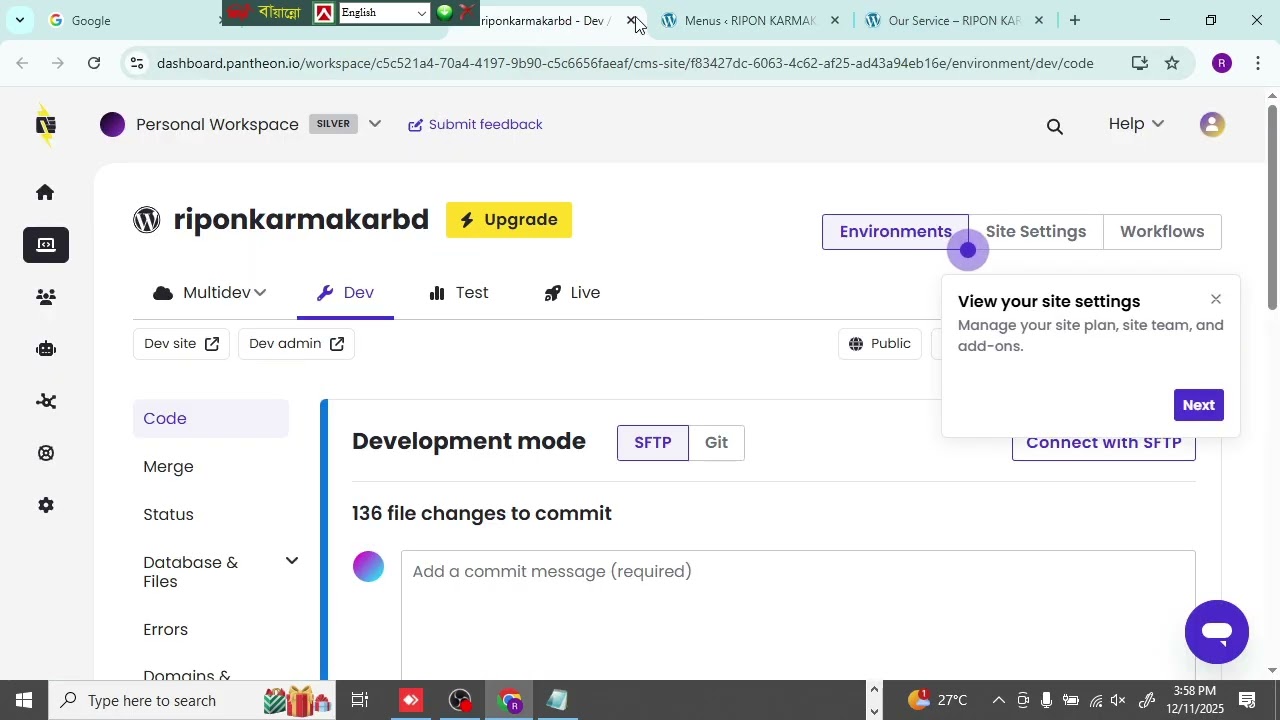Open Task View on taskbar
The image size is (1280, 720).
(360, 700)
